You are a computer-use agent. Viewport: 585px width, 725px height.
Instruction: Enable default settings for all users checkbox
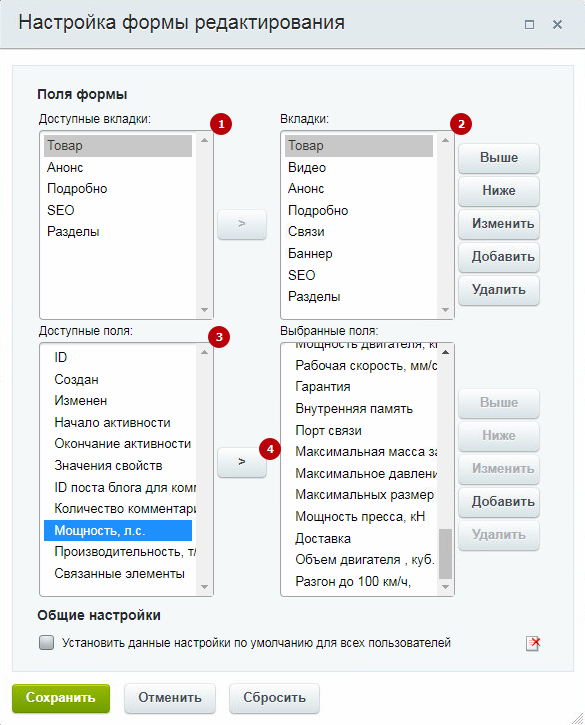point(46,642)
